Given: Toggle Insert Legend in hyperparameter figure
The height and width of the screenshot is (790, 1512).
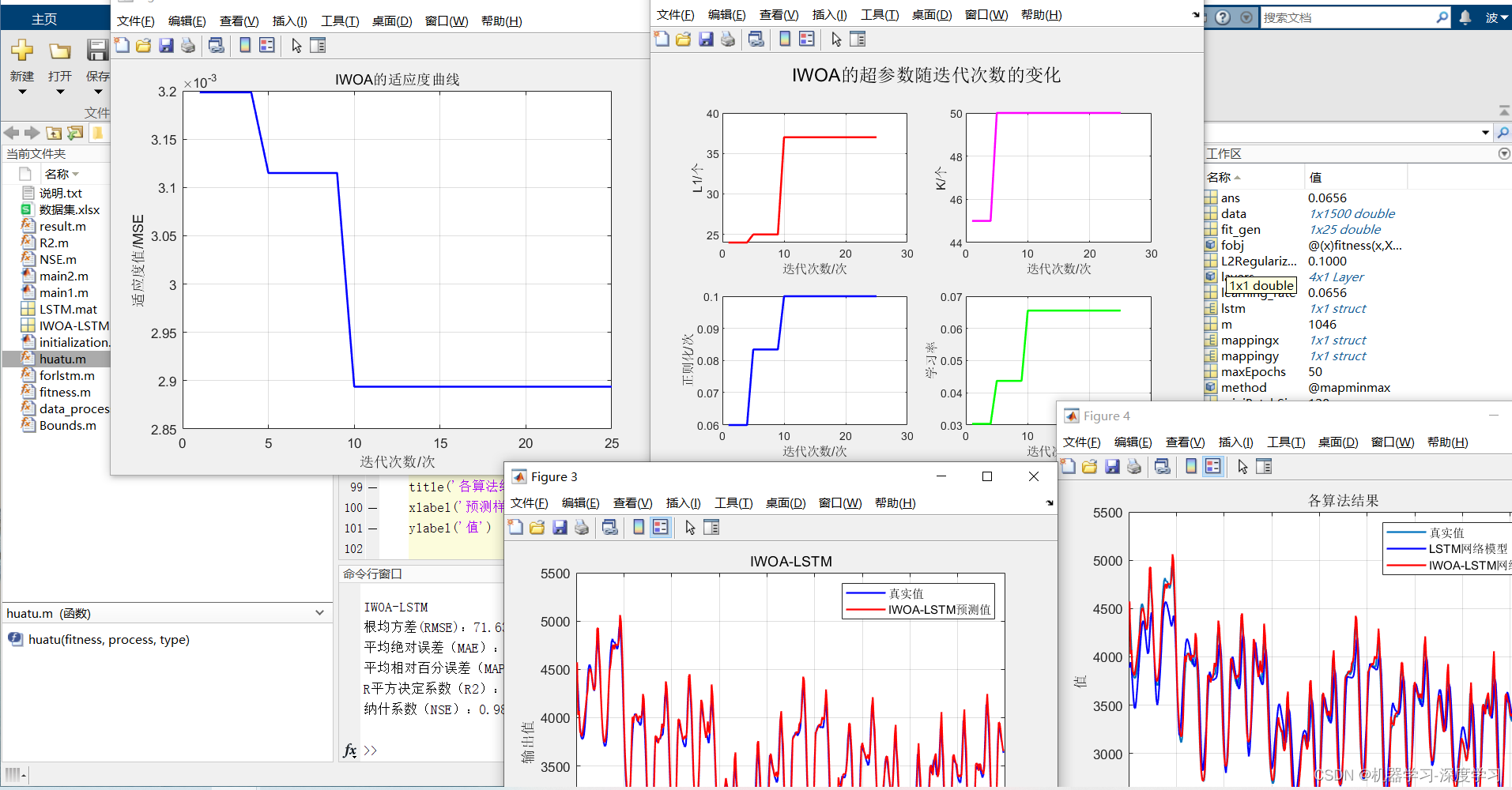Looking at the screenshot, I should click(807, 39).
